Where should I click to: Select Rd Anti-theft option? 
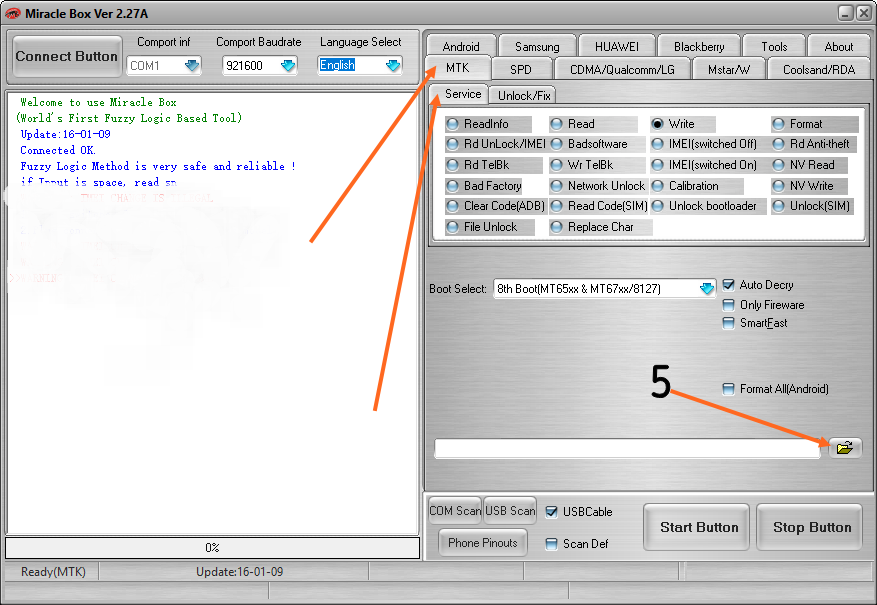tap(812, 144)
